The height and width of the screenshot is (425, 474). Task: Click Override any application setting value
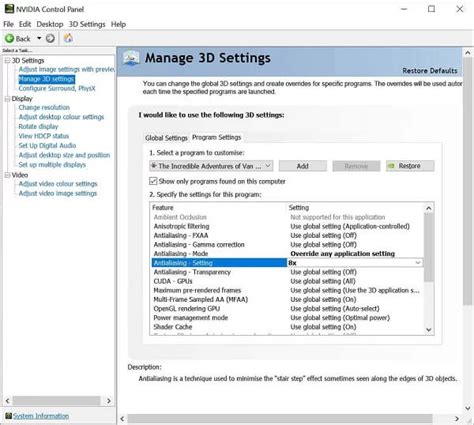[342, 254]
